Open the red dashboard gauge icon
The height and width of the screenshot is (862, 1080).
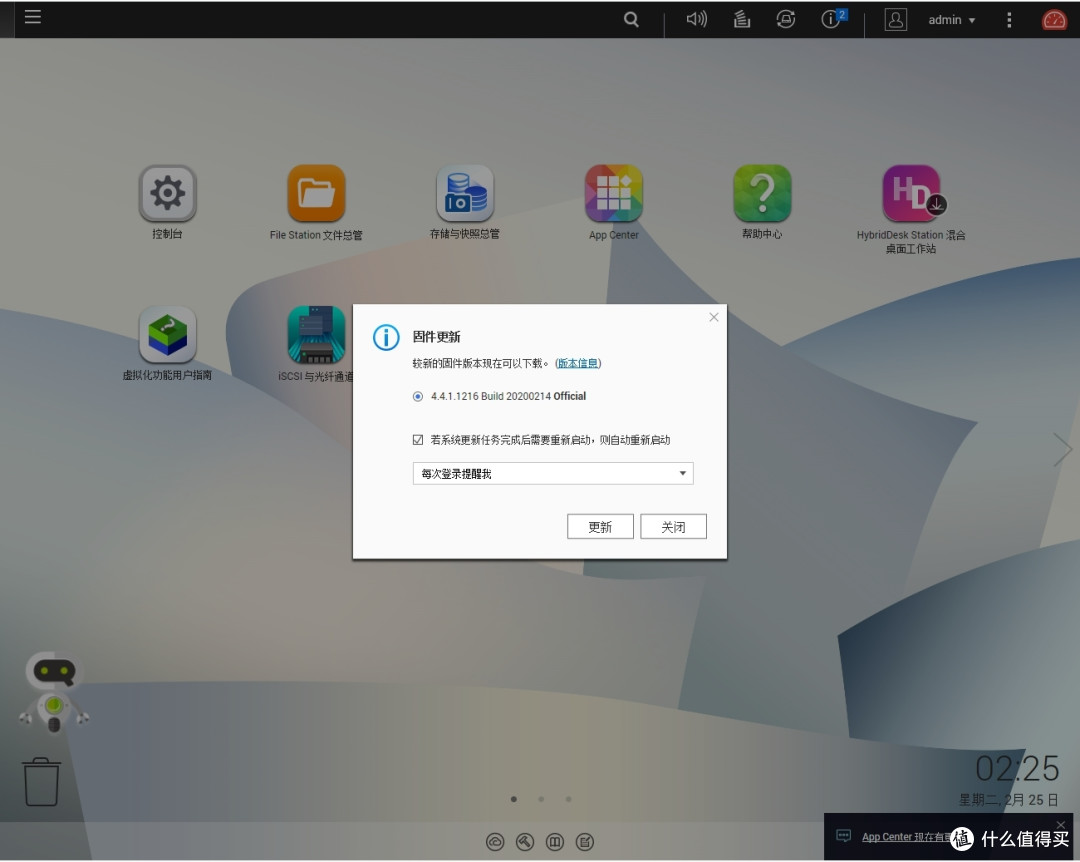click(x=1054, y=19)
